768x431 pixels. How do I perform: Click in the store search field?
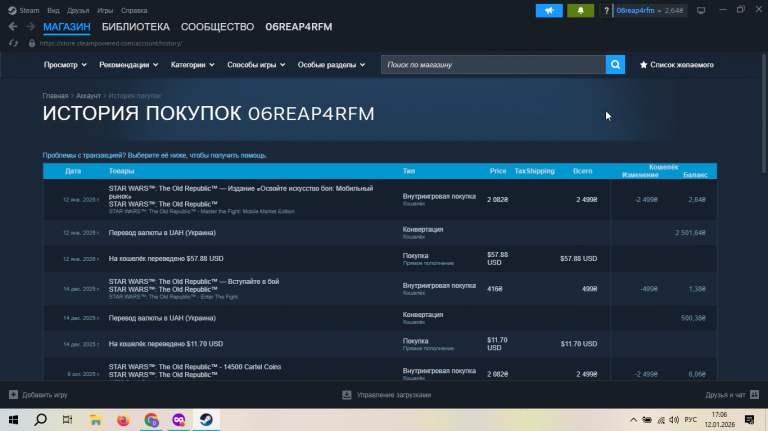click(493, 65)
